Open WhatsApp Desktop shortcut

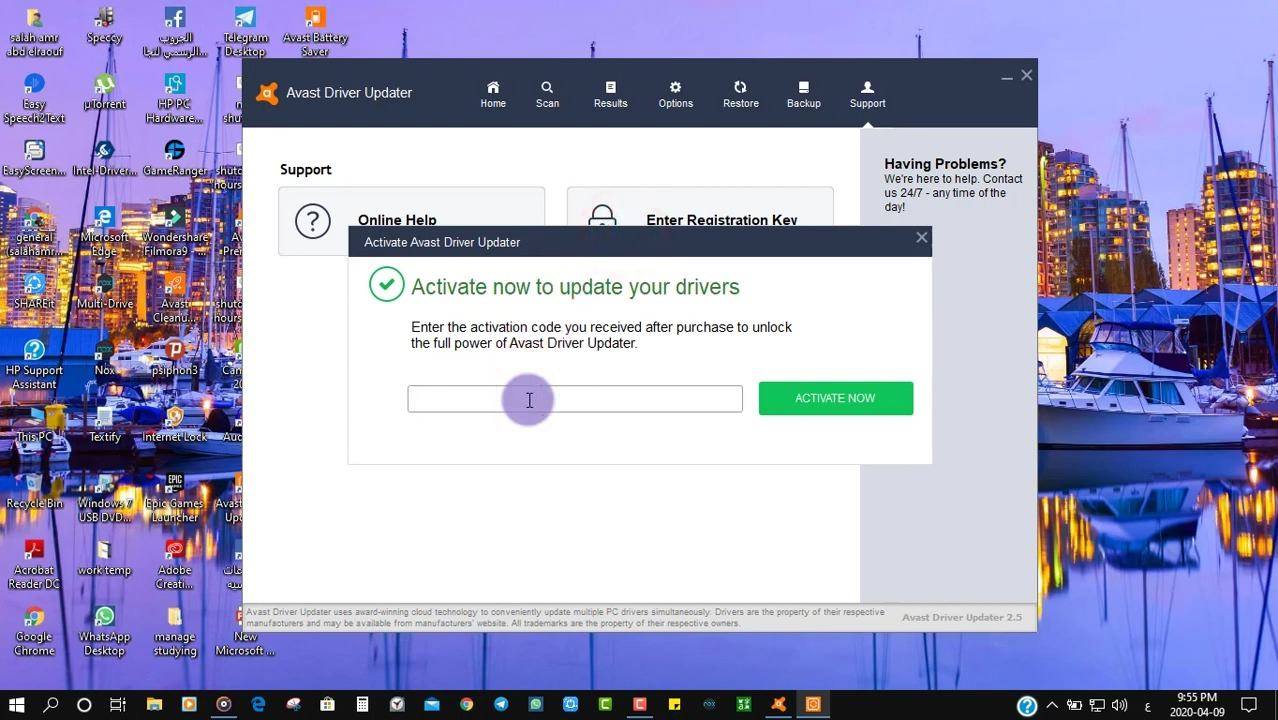coord(104,630)
